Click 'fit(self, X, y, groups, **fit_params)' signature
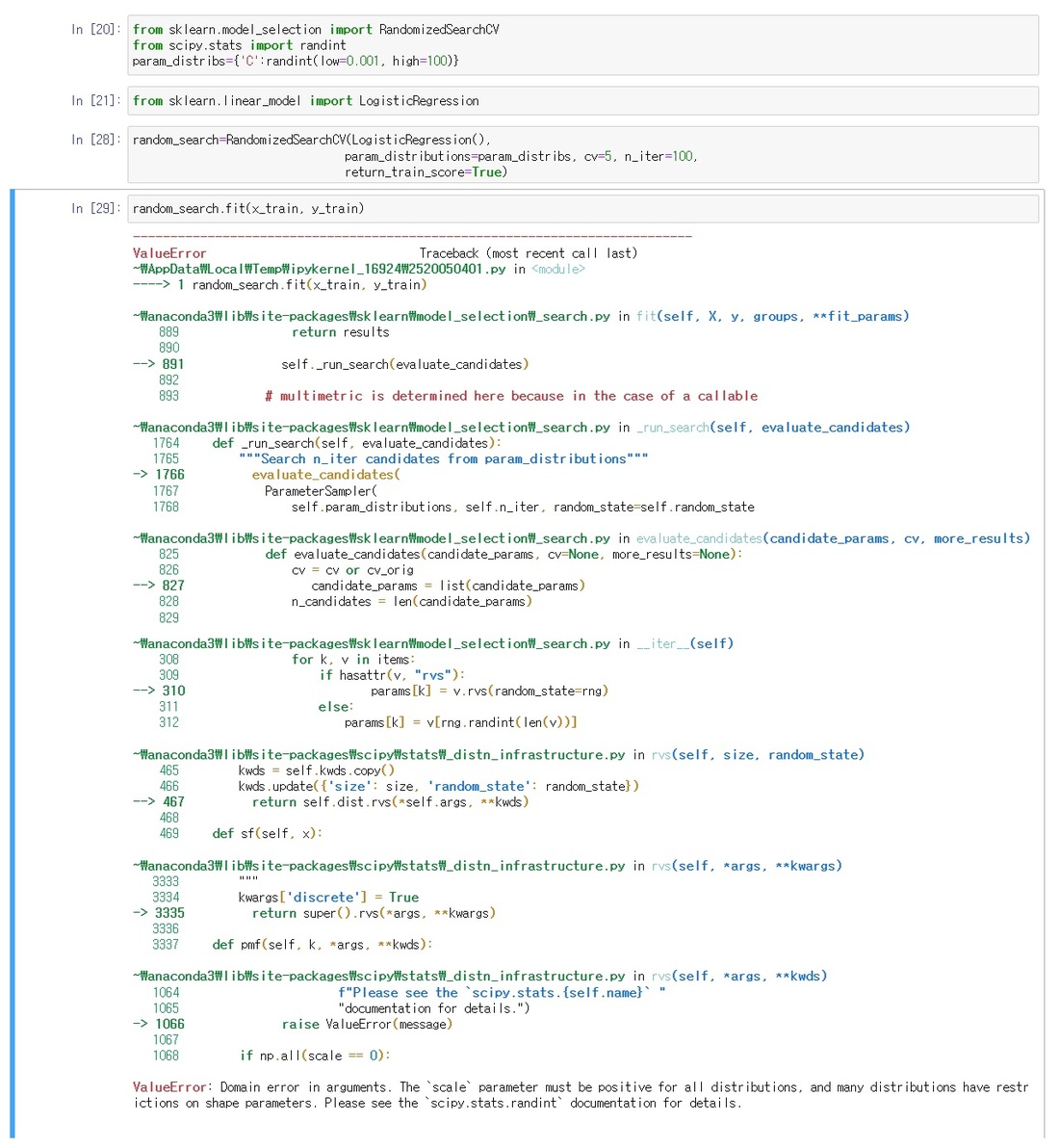Screen dimensions: 1059x1148 tap(772, 316)
